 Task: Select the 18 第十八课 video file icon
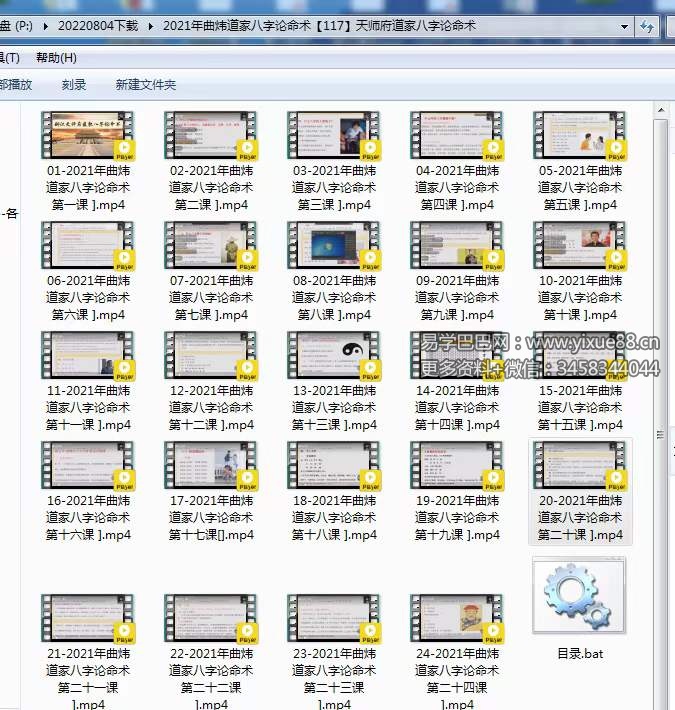click(334, 465)
